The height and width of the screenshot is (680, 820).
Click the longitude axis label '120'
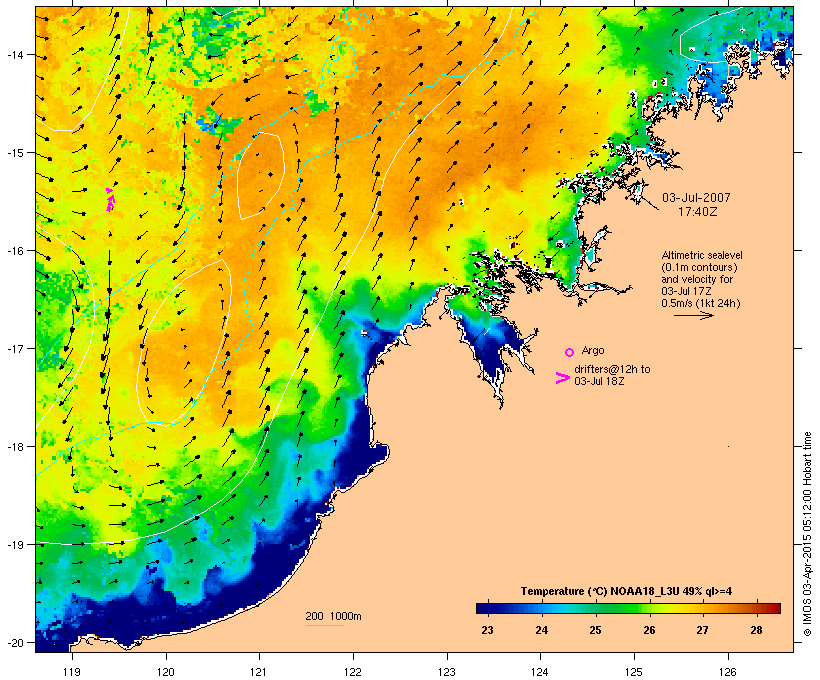(166, 672)
